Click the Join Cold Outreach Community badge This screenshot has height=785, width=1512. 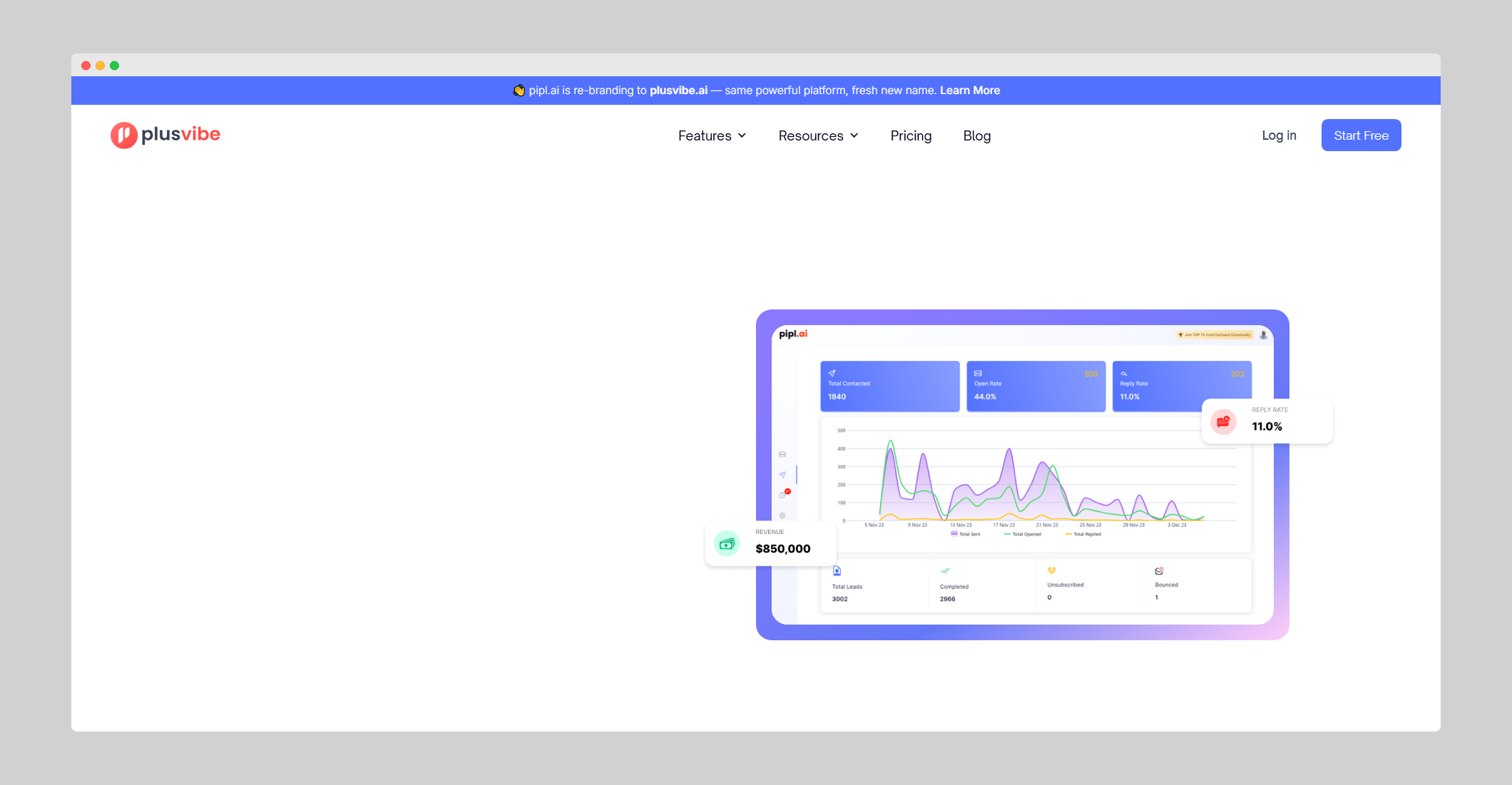click(x=1215, y=334)
